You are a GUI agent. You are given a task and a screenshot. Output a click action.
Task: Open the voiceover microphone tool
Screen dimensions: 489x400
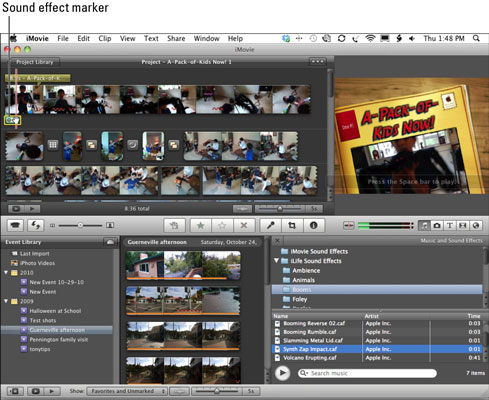[271, 225]
